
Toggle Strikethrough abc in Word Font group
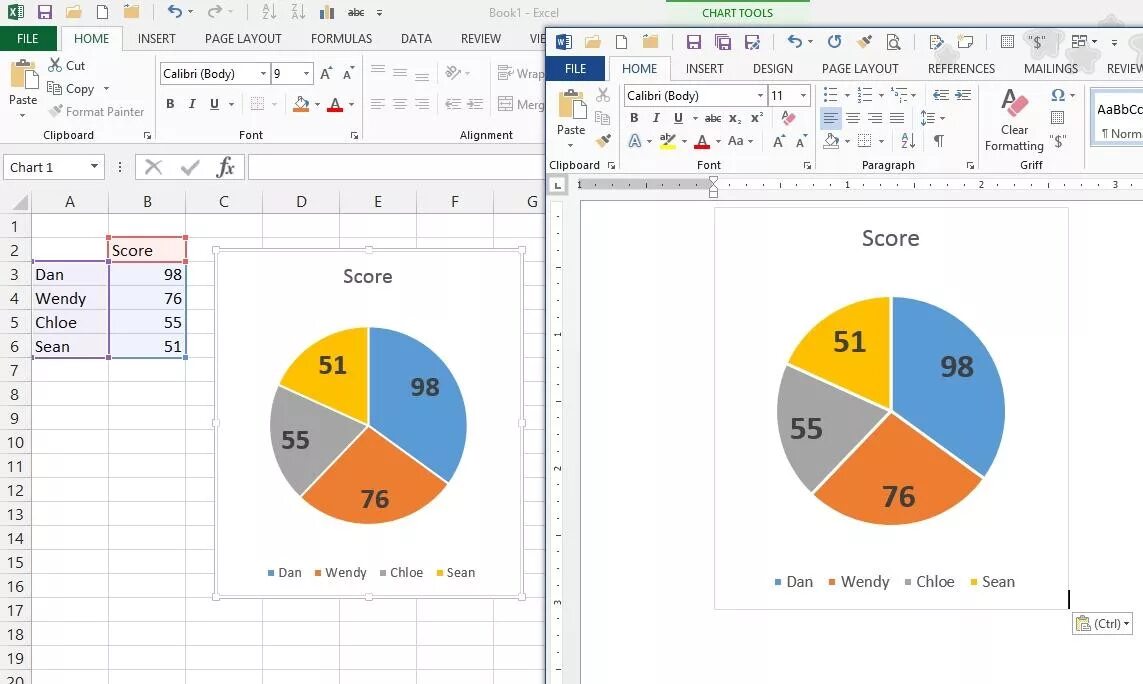[713, 117]
